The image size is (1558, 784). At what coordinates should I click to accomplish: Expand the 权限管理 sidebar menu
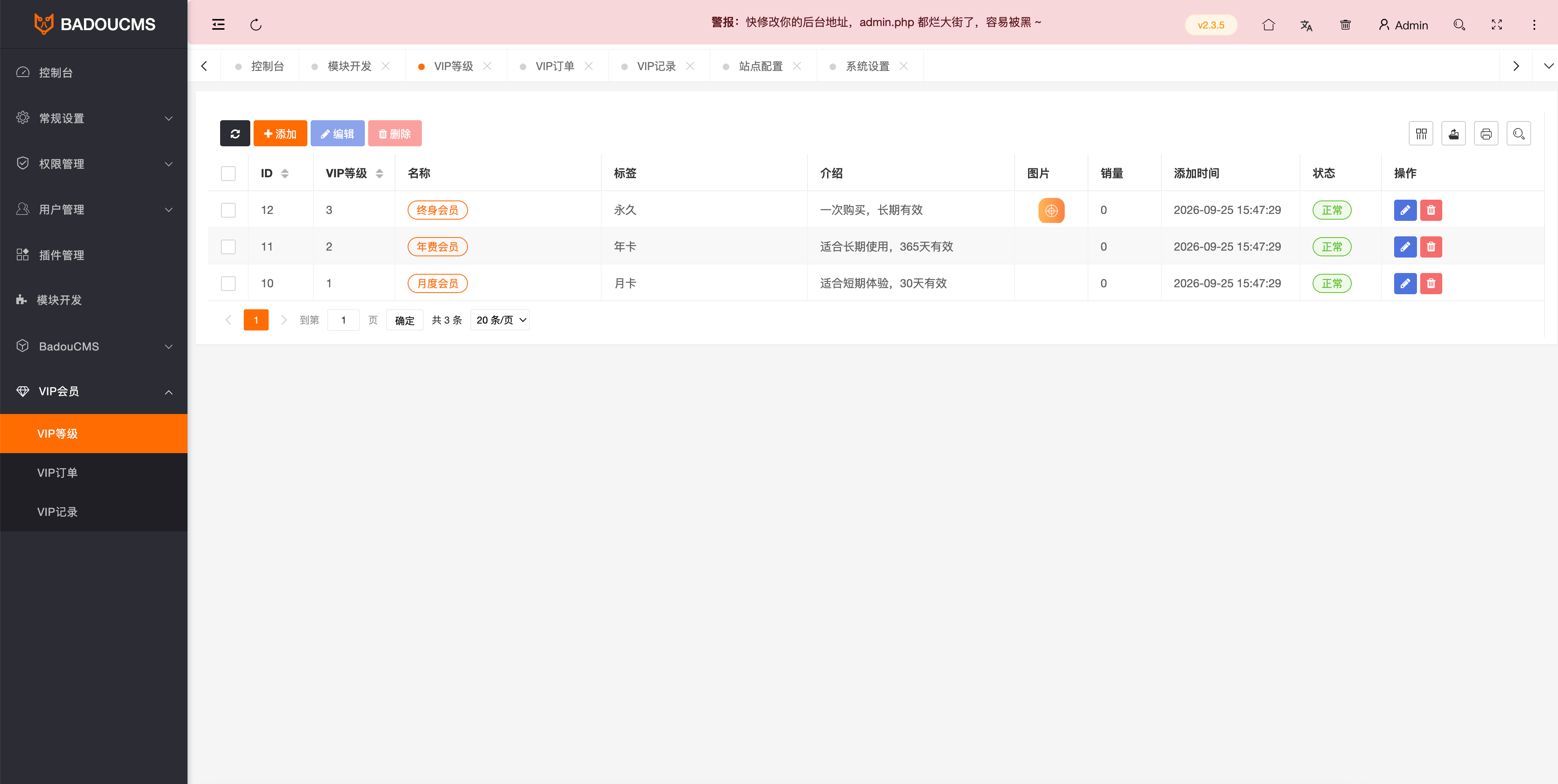pos(94,164)
